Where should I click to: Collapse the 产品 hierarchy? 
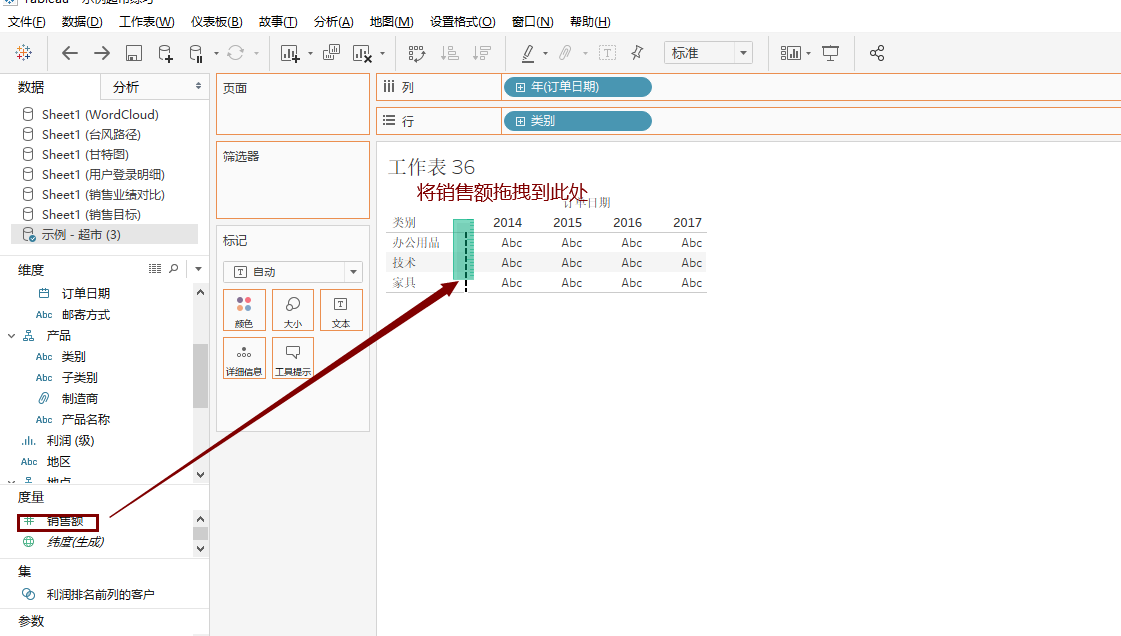[11, 335]
